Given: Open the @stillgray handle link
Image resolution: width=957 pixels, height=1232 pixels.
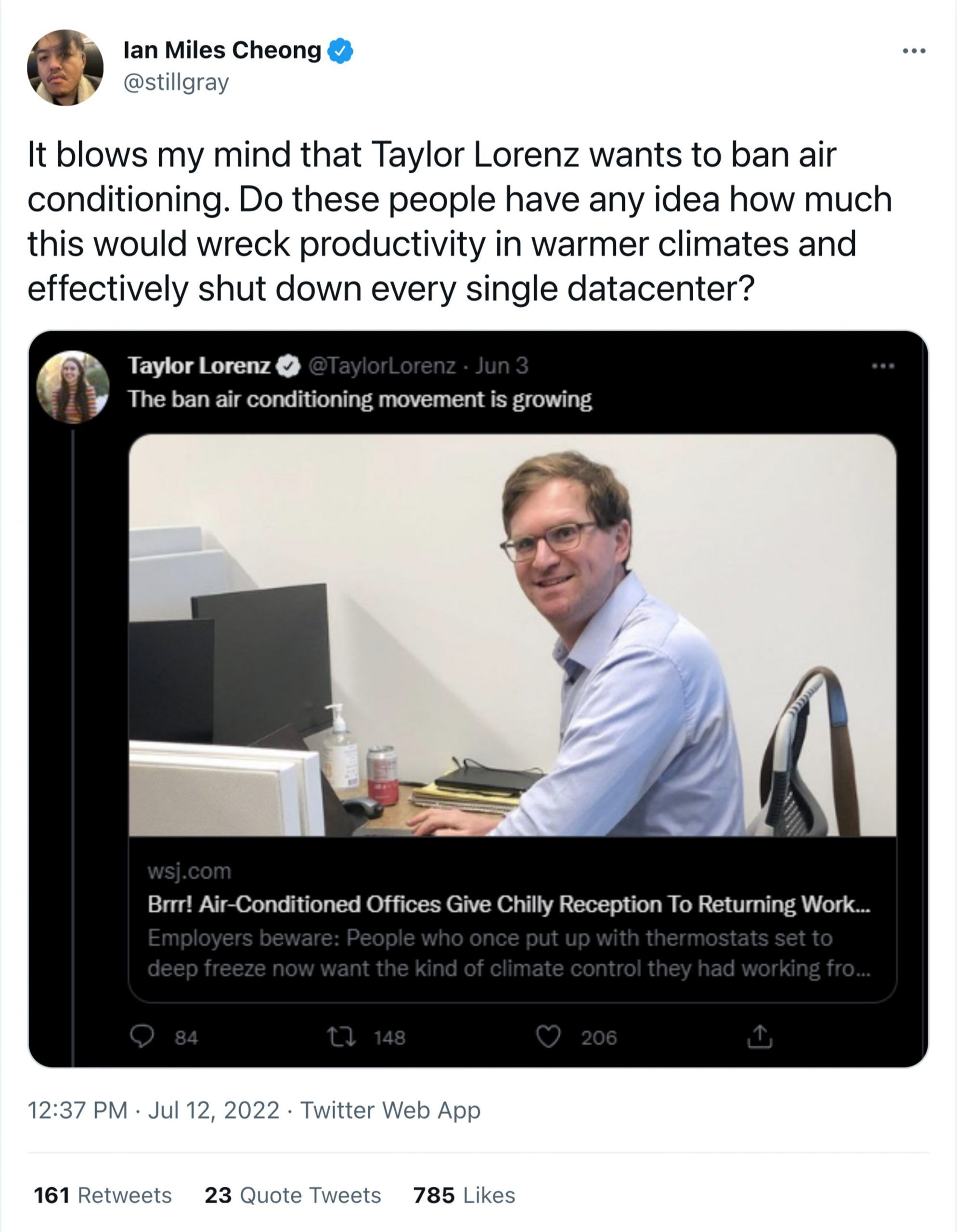Looking at the screenshot, I should pyautogui.click(x=176, y=82).
